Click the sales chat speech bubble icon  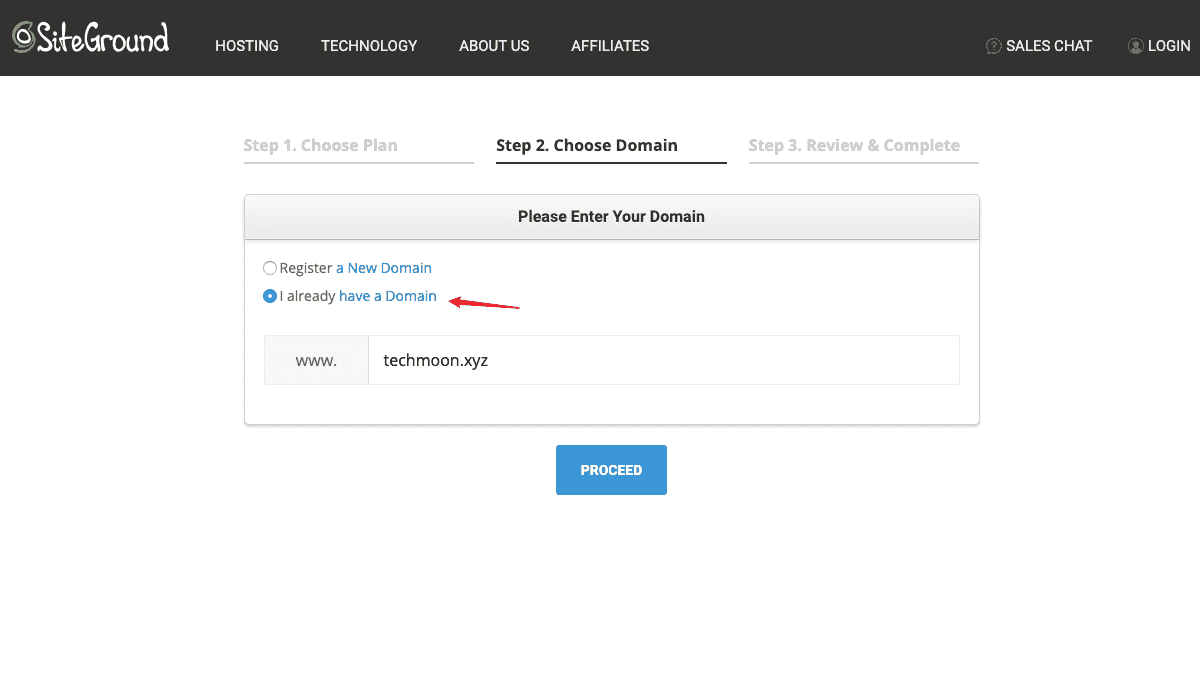(x=993, y=46)
